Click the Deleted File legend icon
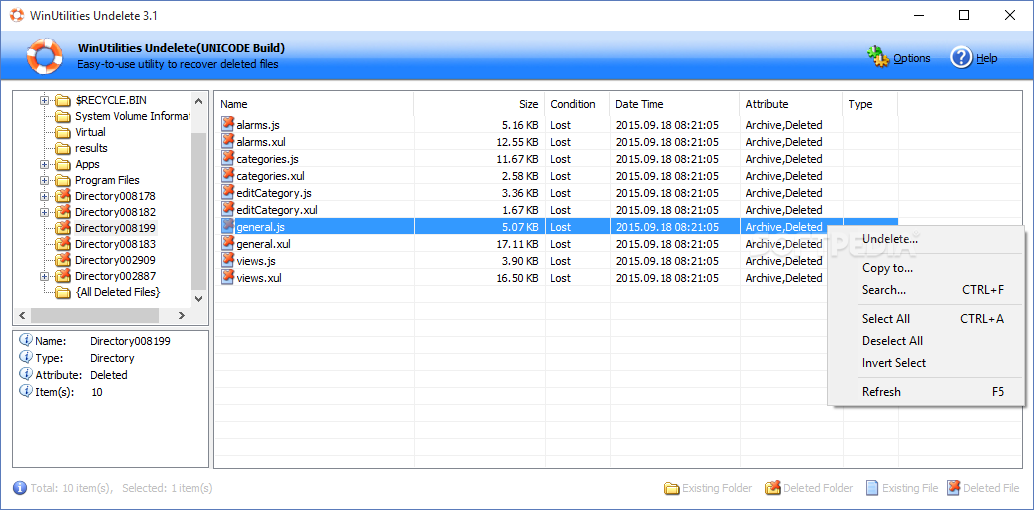 point(954,488)
